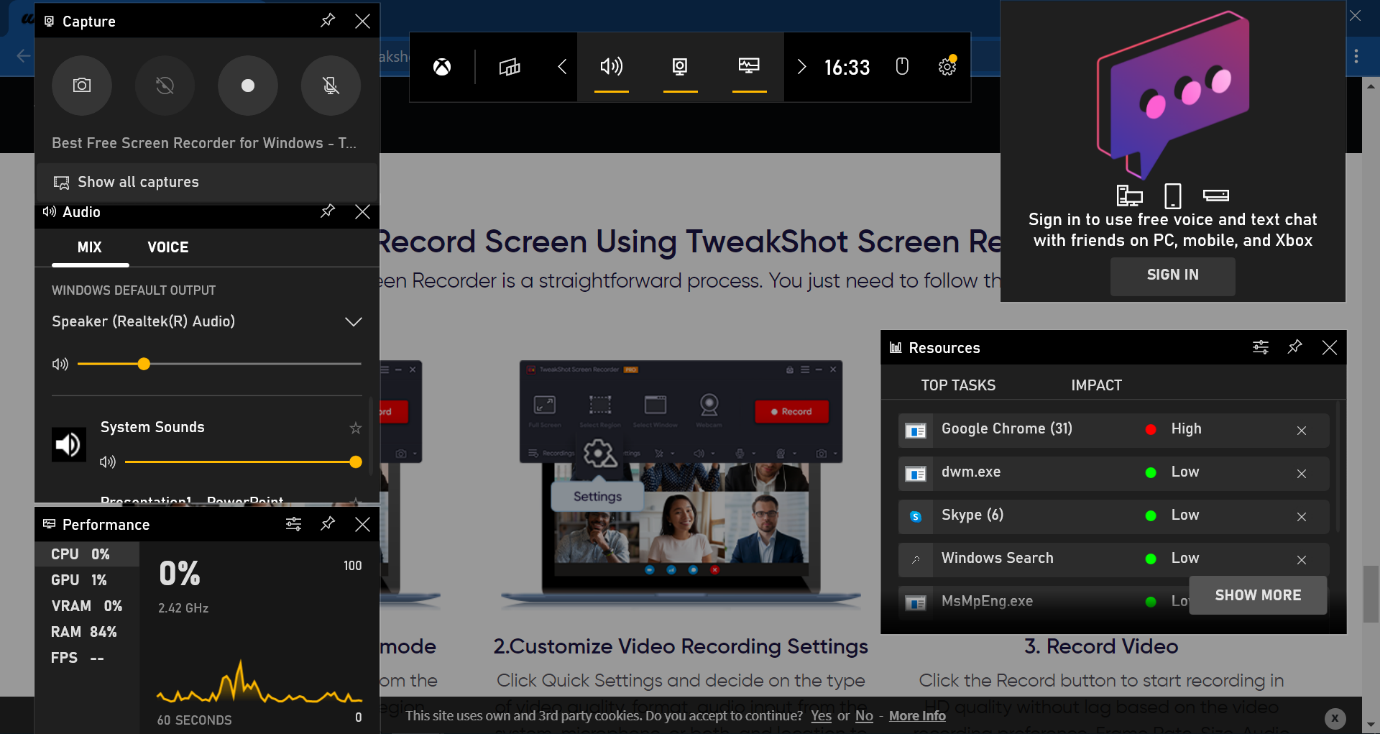The image size is (1380, 734).
Task: Show more widgets with right chevron
Action: (x=801, y=67)
